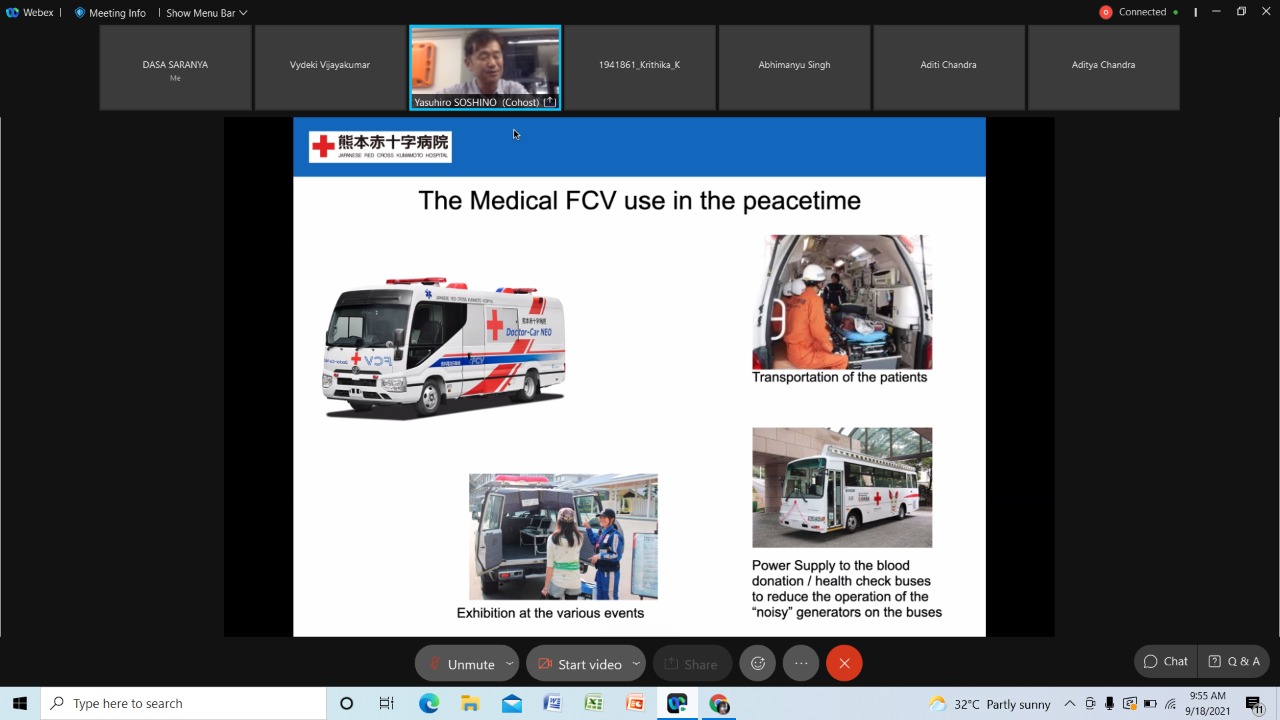
Task: Expand the Show Menu Bar dropdown
Action: click(206, 13)
